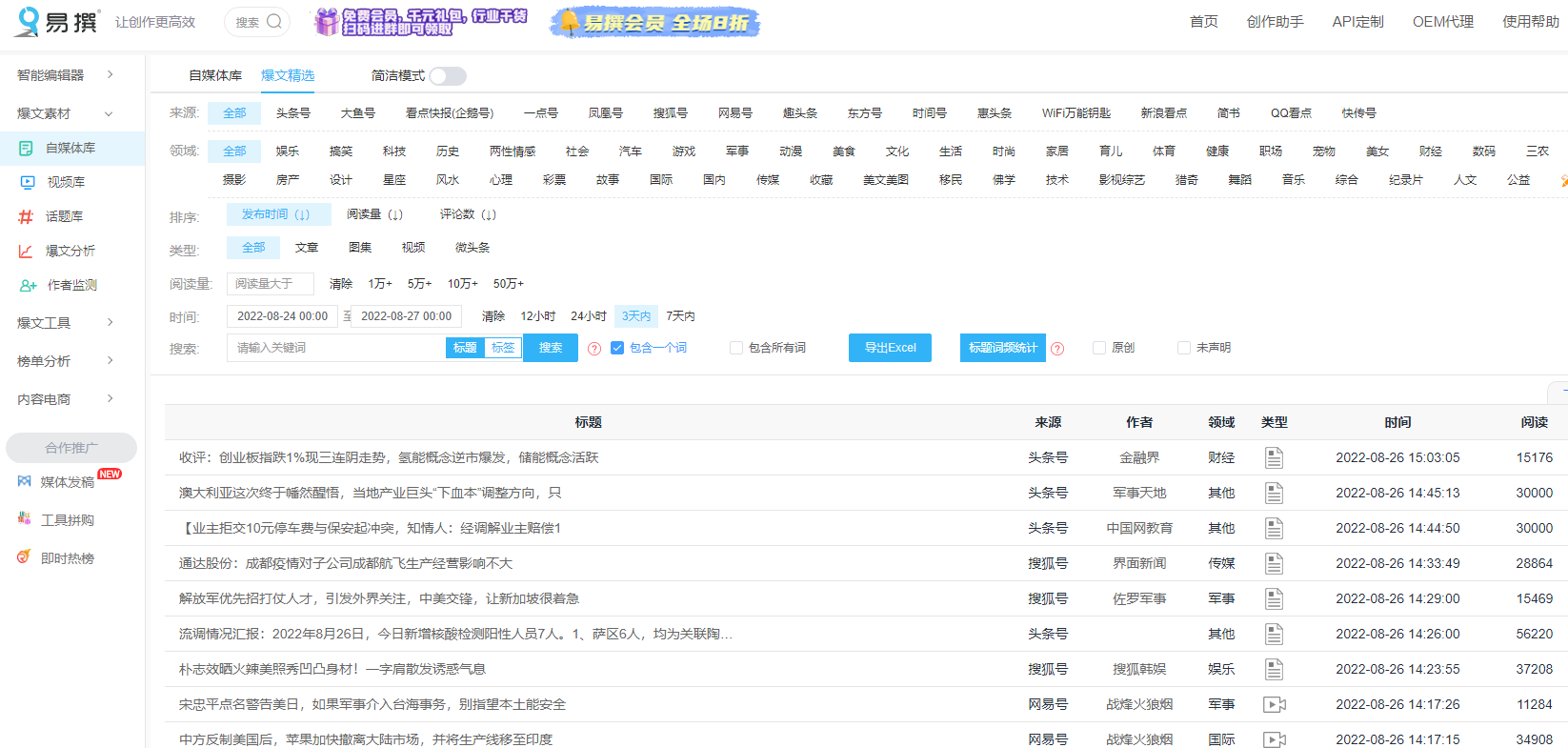Uncheck the 包含一个词 checkbox
The height and width of the screenshot is (748, 1568).
click(x=617, y=348)
